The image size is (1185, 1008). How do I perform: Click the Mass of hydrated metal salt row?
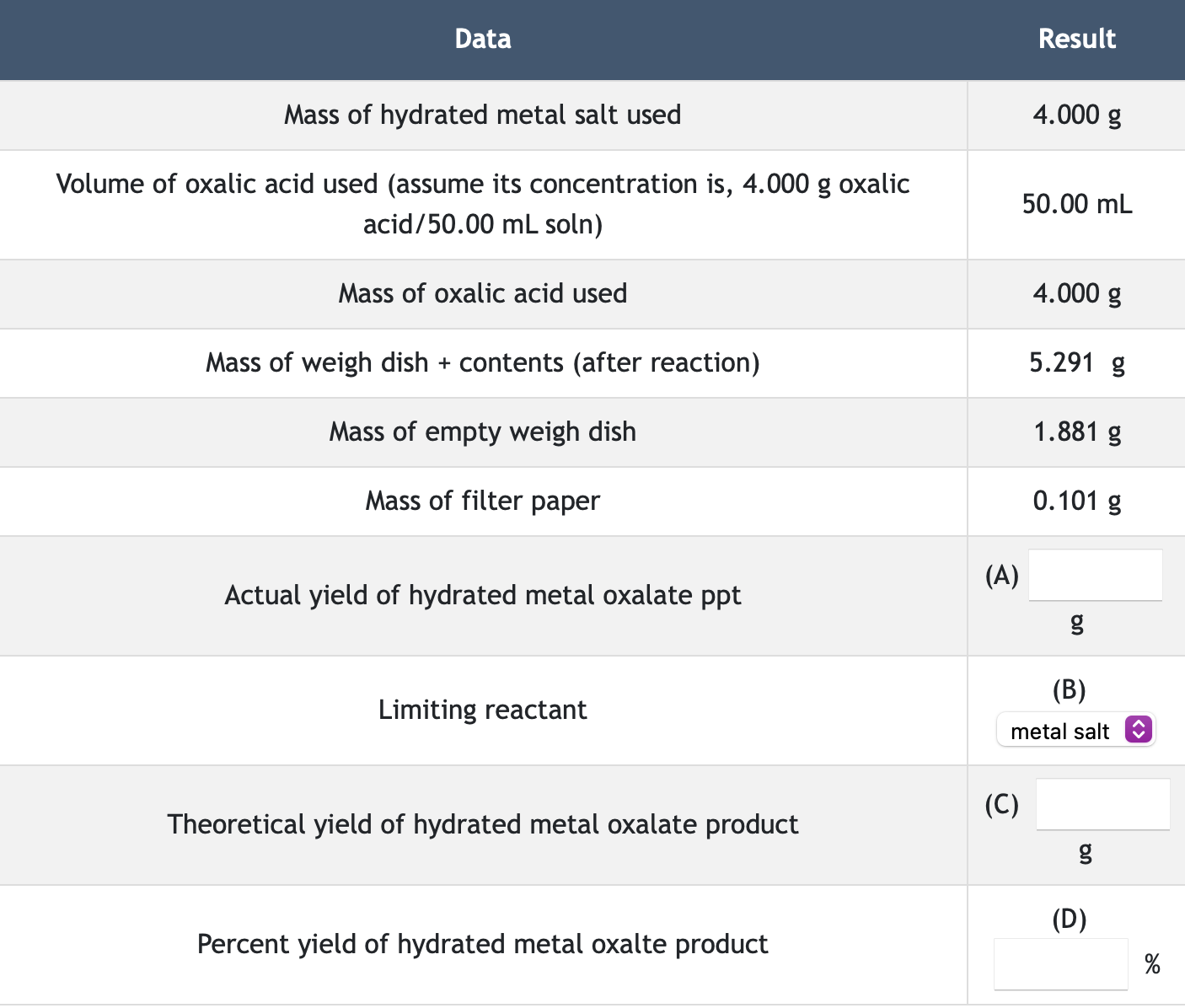tap(483, 115)
